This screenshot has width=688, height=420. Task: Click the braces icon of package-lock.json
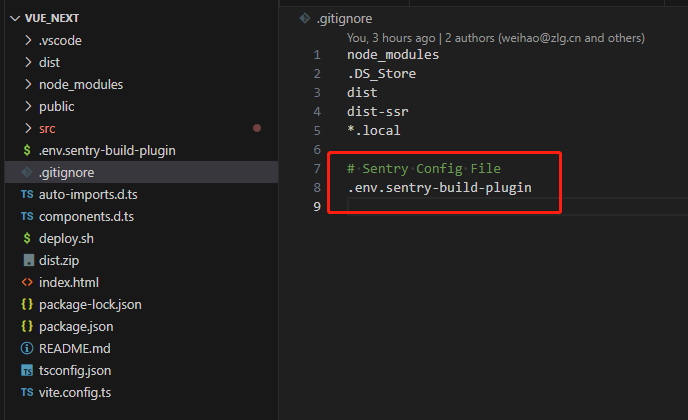pos(27,304)
